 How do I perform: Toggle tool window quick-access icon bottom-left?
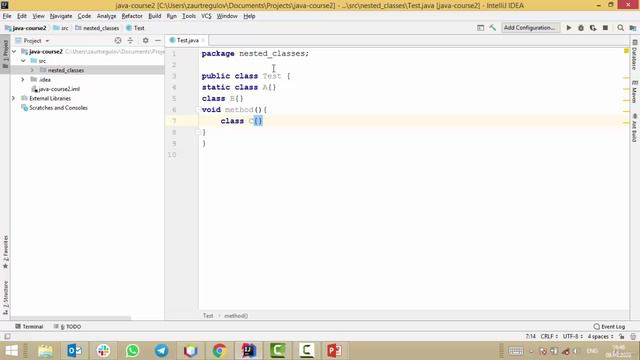tap(7, 336)
